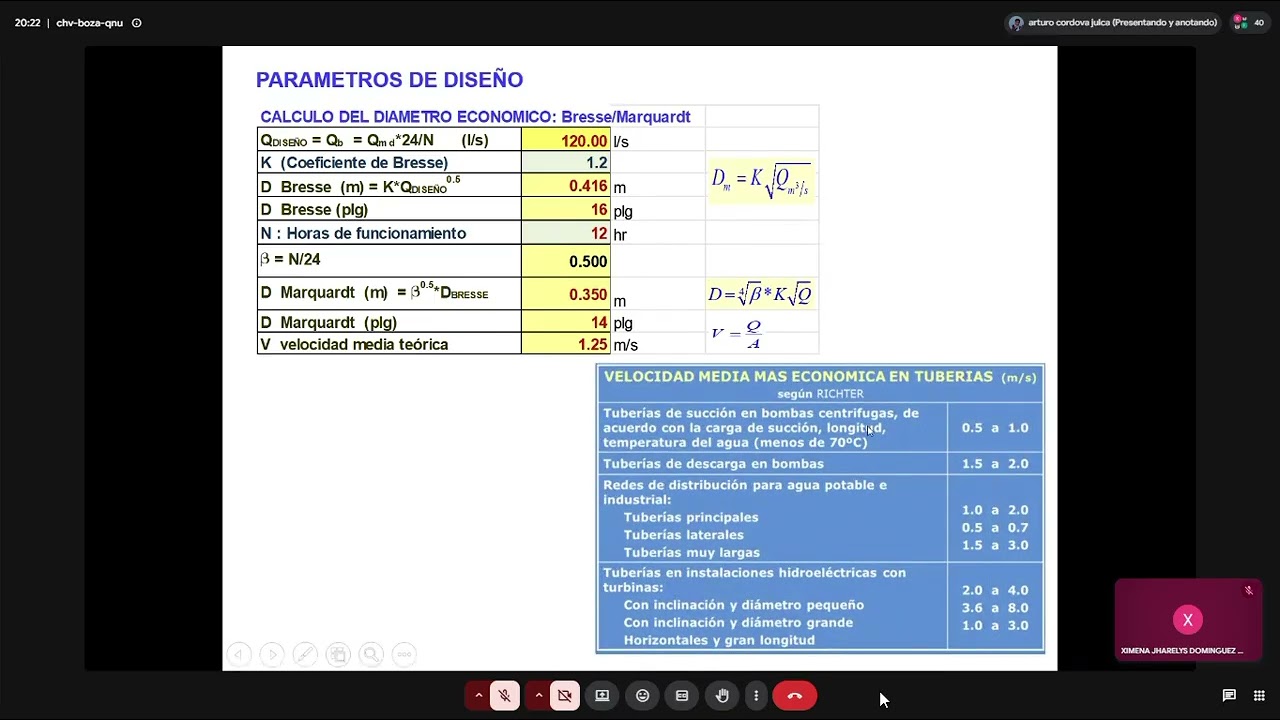The width and height of the screenshot is (1280, 720).
Task: Click the 120.00 flow value cell
Action: (566, 141)
